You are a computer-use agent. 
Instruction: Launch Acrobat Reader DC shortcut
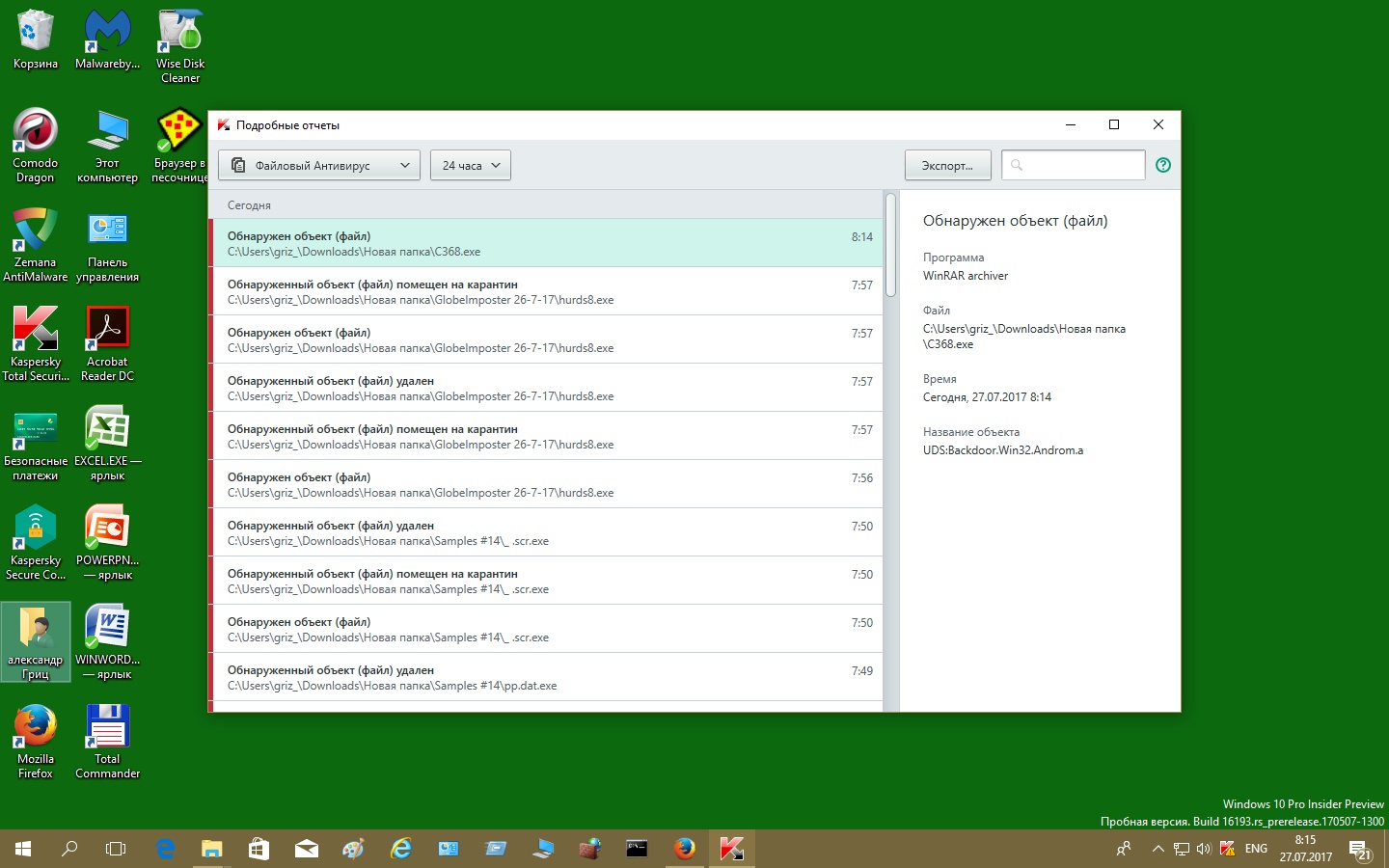click(x=107, y=343)
